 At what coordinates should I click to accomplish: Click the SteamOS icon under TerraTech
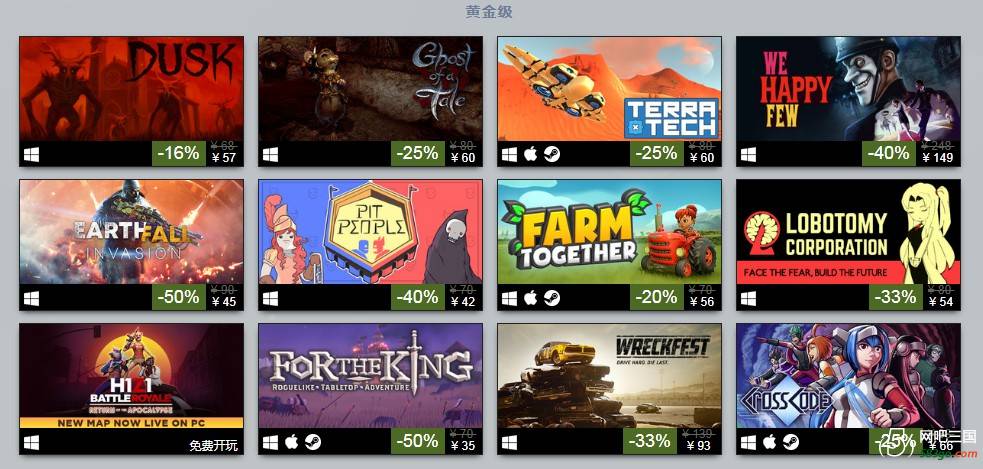552,154
